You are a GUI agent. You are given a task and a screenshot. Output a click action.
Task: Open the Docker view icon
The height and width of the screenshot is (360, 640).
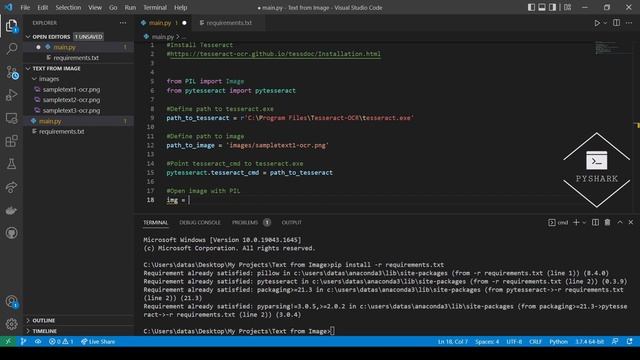[x=11, y=210]
